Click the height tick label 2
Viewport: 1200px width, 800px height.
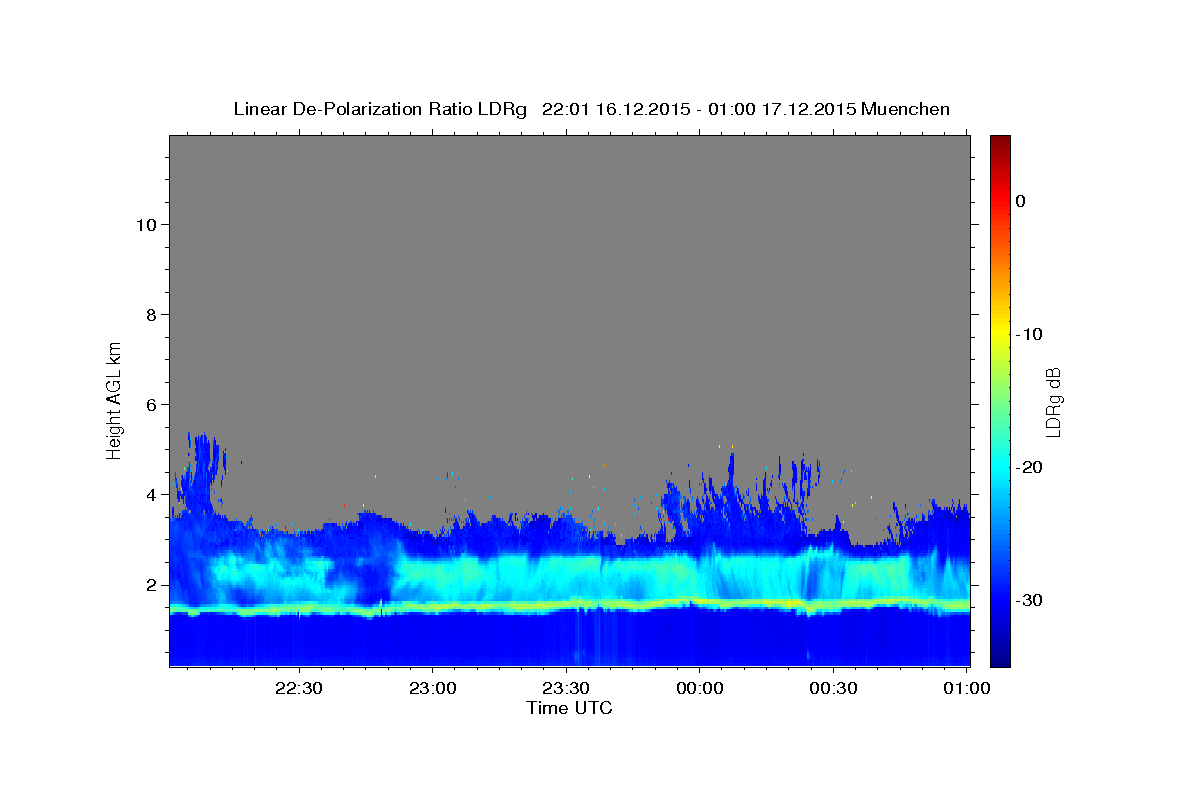(x=151, y=585)
